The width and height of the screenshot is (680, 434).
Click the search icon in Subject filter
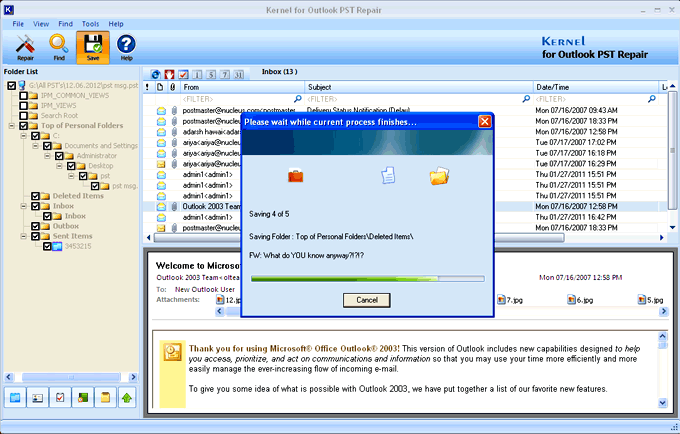pyautogui.click(x=526, y=99)
